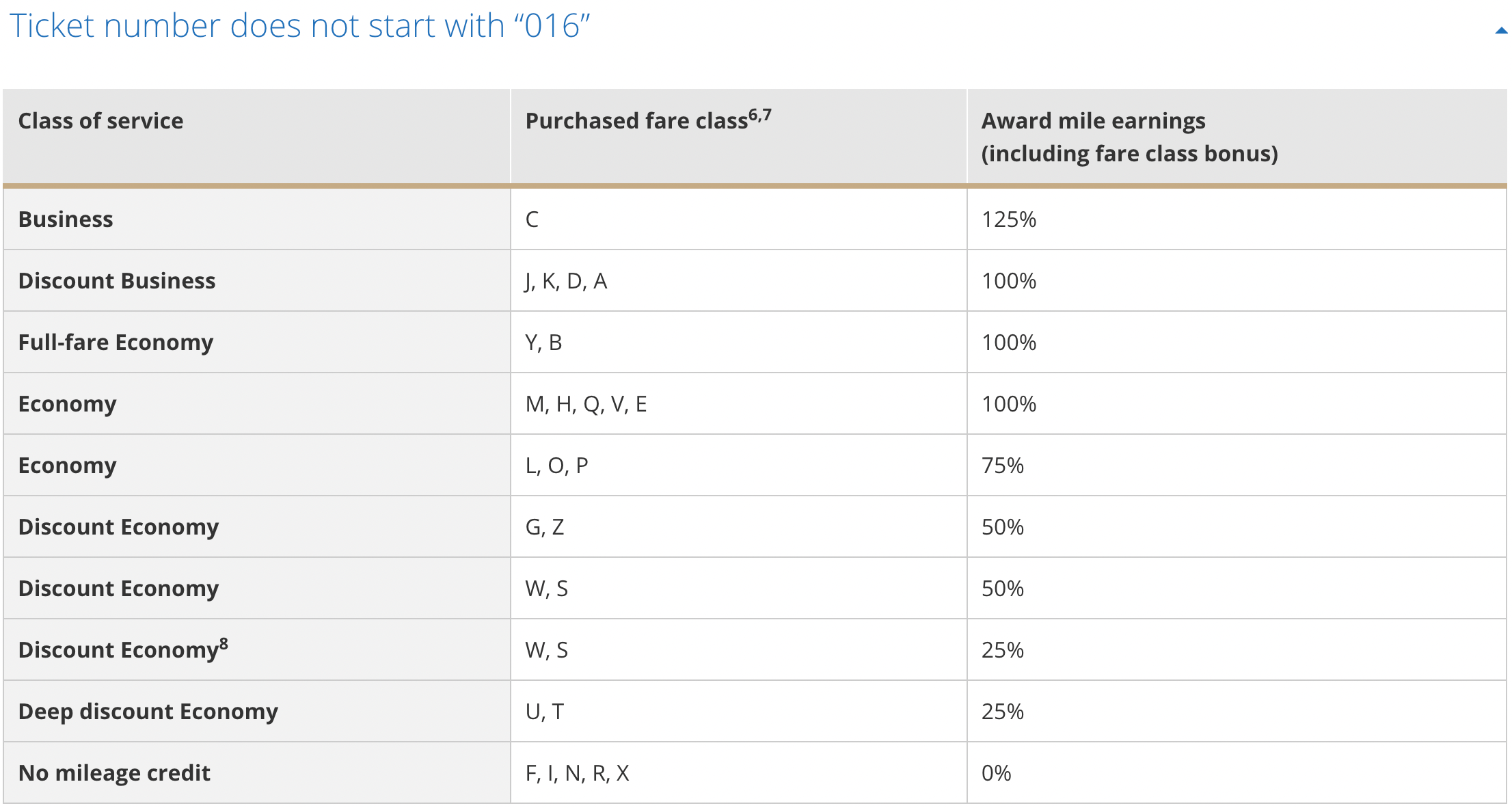Viewport: 1512px width, 808px height.
Task: Select the Class of service column header
Action: pyautogui.click(x=100, y=120)
